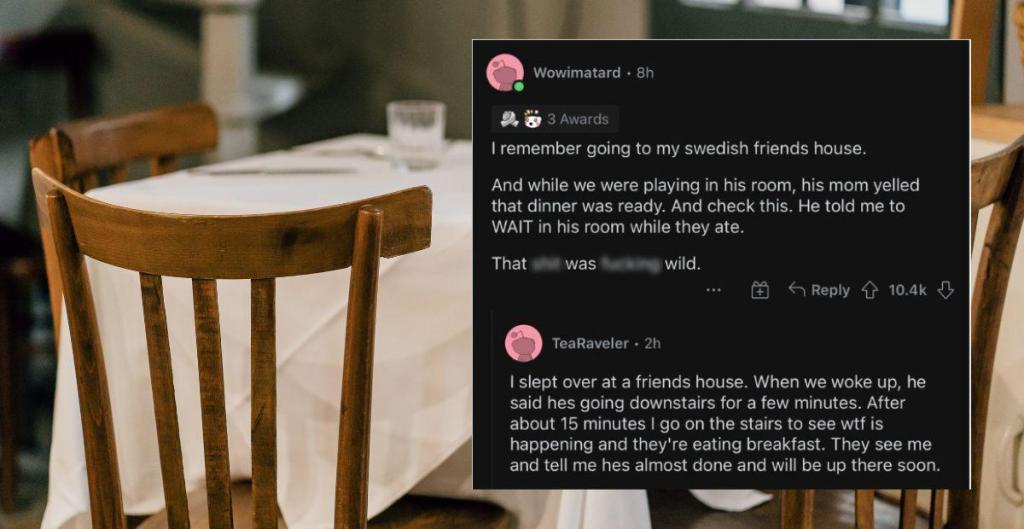Click the "swedish friends house" comment line

pyautogui.click(x=677, y=149)
